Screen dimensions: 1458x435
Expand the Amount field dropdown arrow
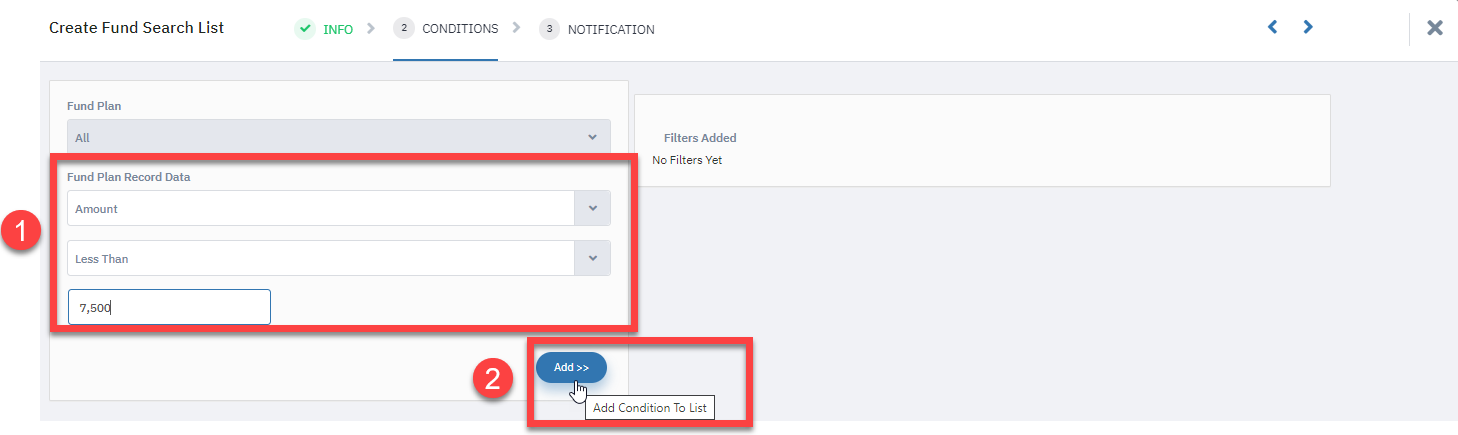(593, 208)
